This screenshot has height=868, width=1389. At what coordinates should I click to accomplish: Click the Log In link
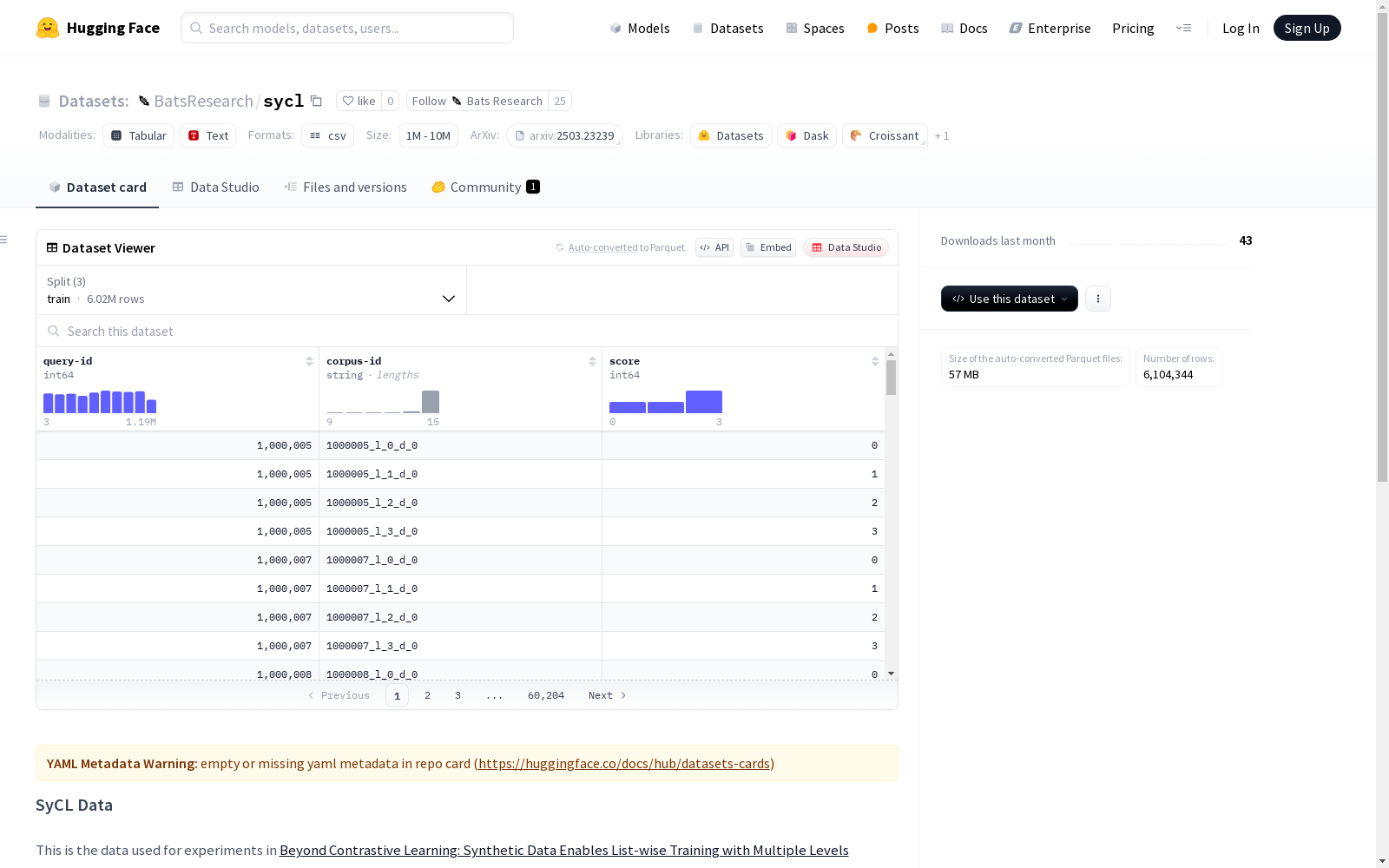(1241, 28)
